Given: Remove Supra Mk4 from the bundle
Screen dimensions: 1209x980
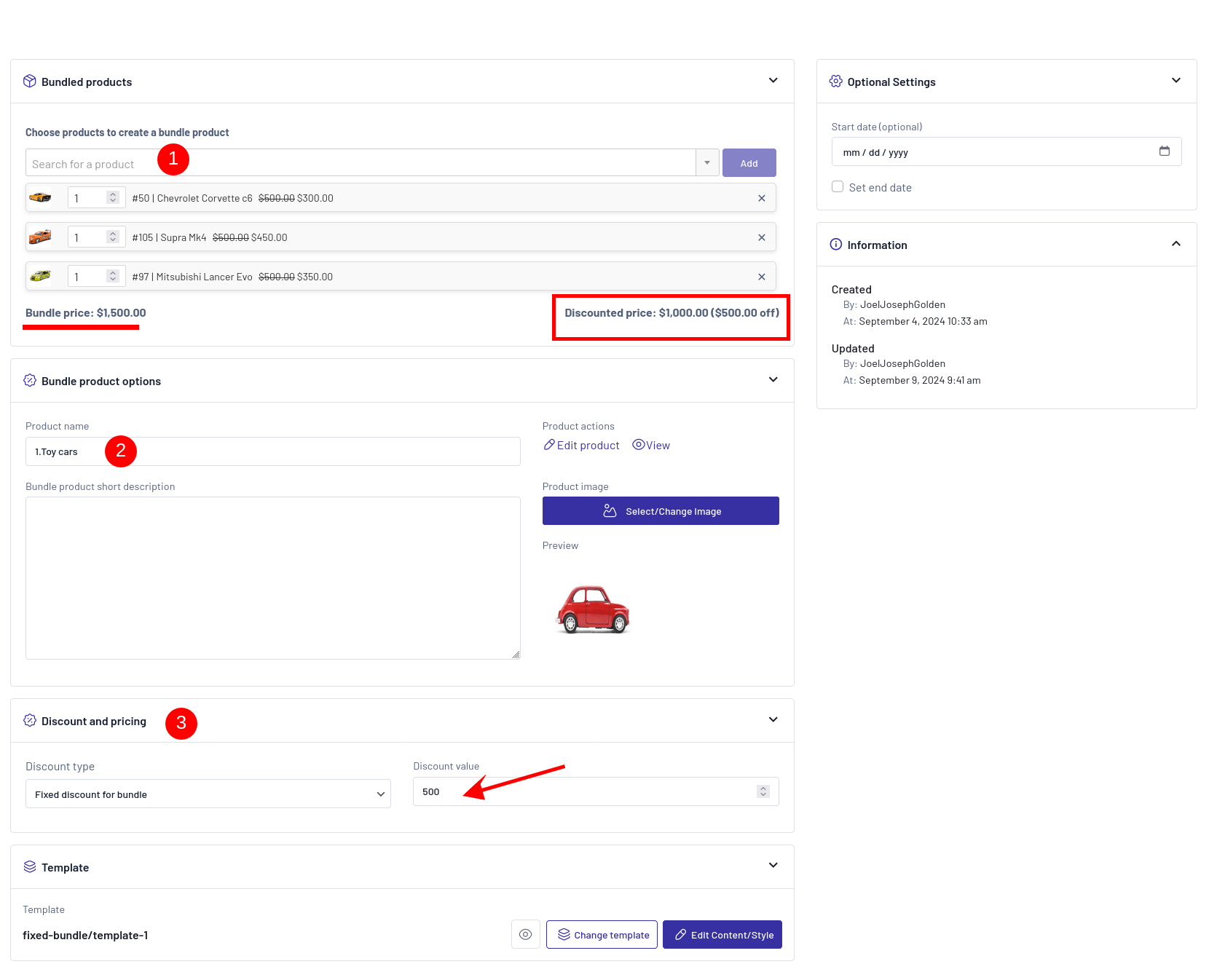Looking at the screenshot, I should pos(761,237).
